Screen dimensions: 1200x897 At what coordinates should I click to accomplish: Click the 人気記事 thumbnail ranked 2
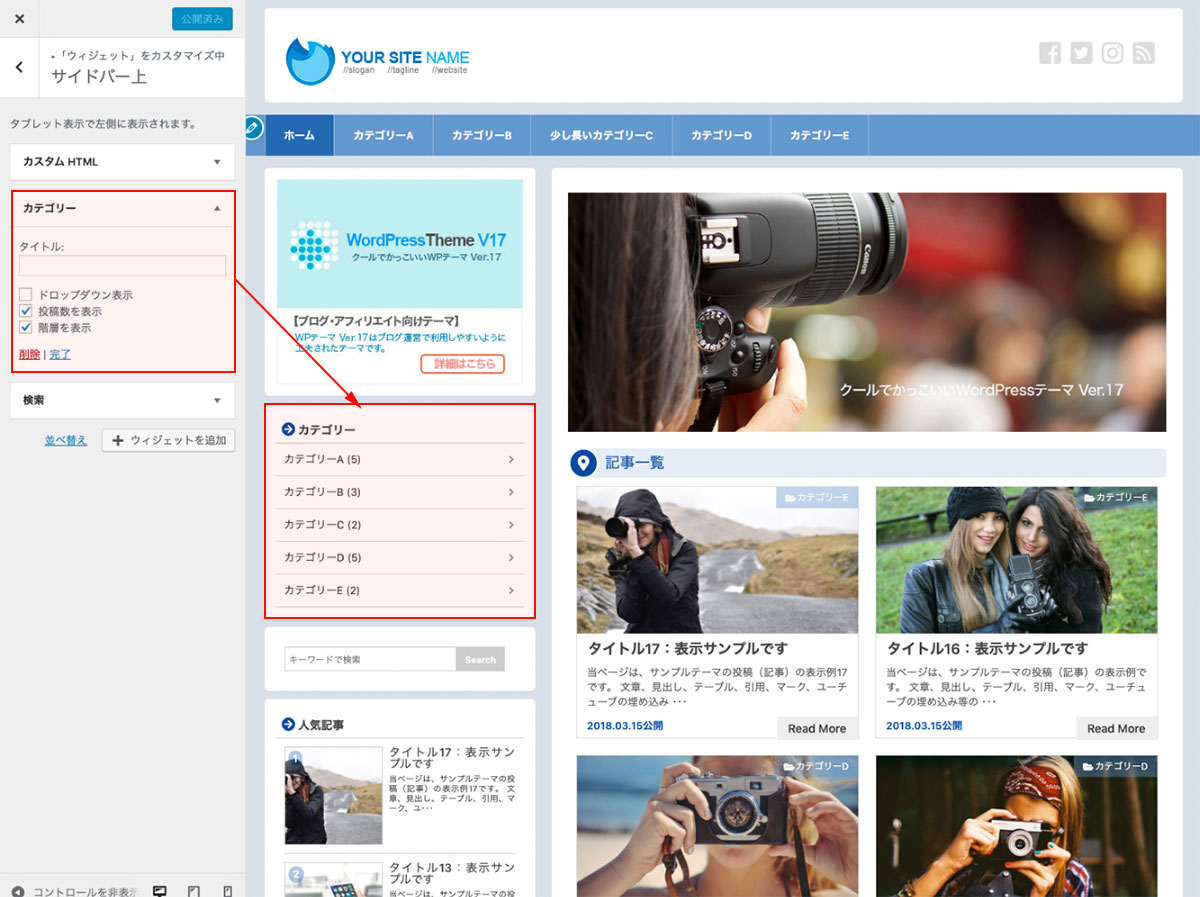(x=333, y=880)
